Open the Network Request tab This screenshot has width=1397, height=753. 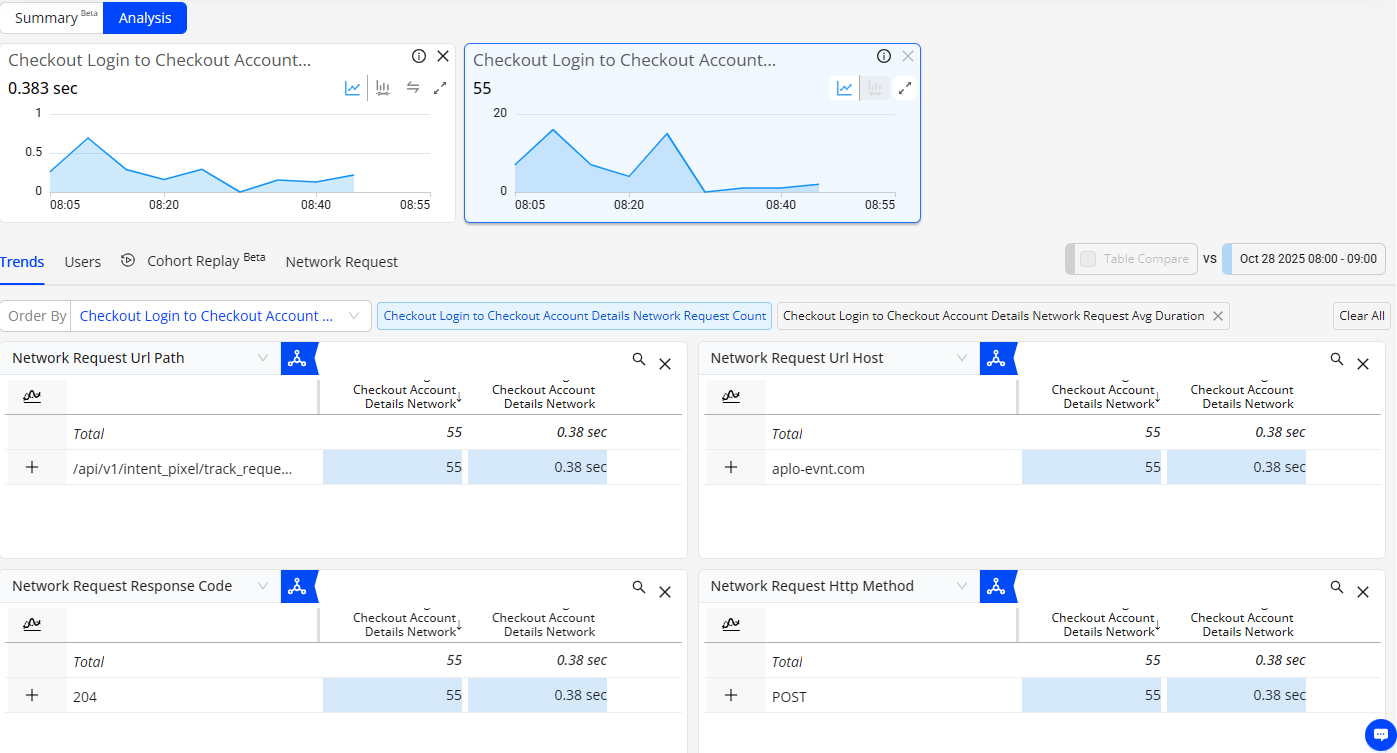pyautogui.click(x=341, y=262)
